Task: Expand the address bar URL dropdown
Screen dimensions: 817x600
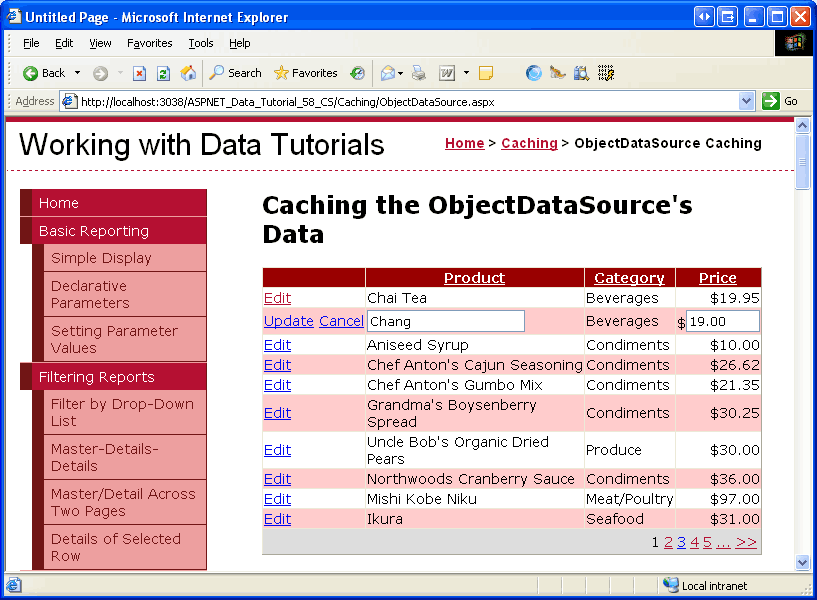Action: 746,101
